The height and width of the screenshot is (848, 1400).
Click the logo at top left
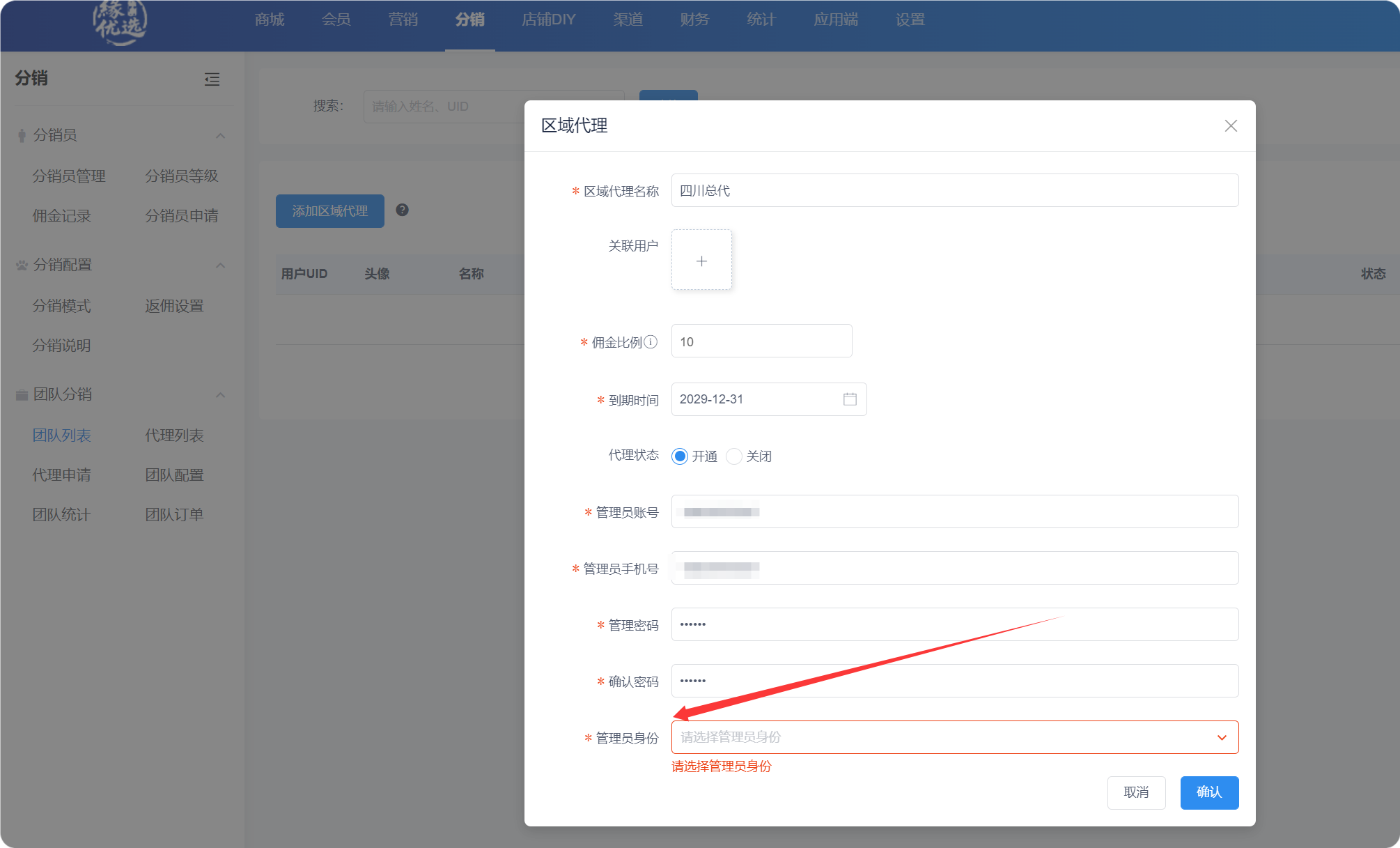click(x=120, y=22)
